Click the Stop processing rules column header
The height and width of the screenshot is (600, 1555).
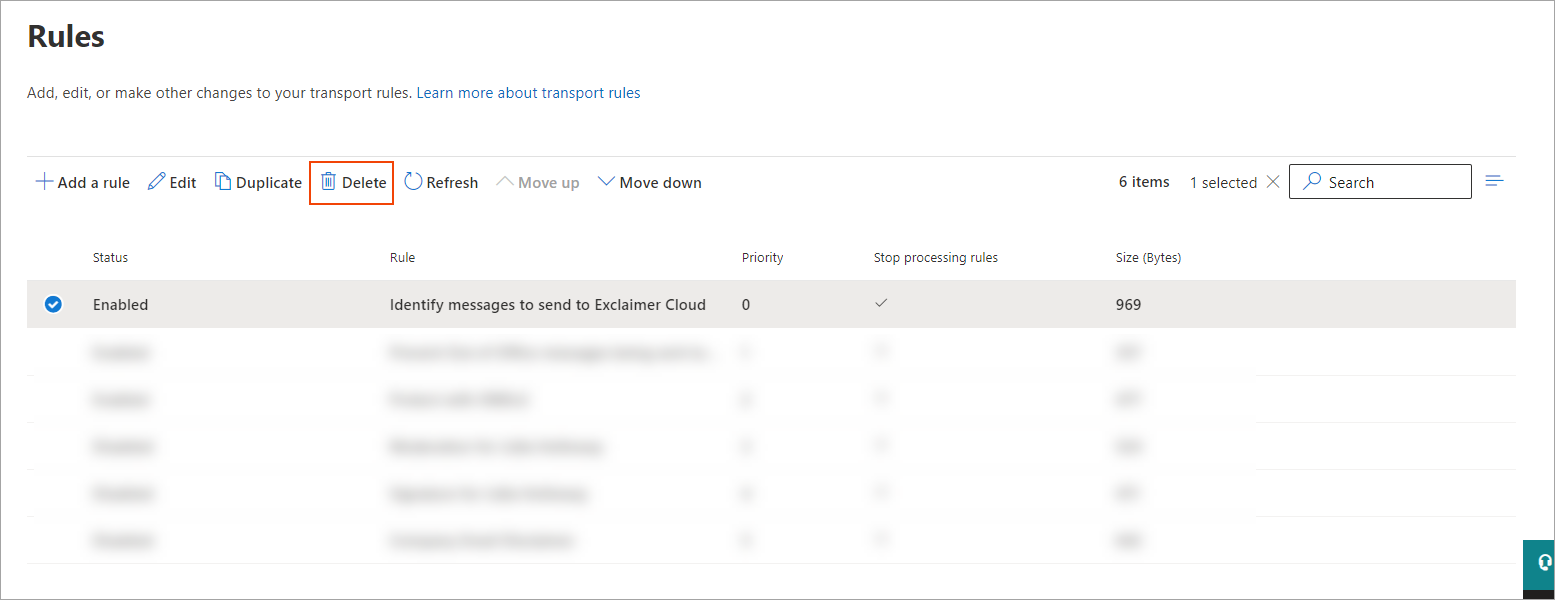[x=935, y=258]
